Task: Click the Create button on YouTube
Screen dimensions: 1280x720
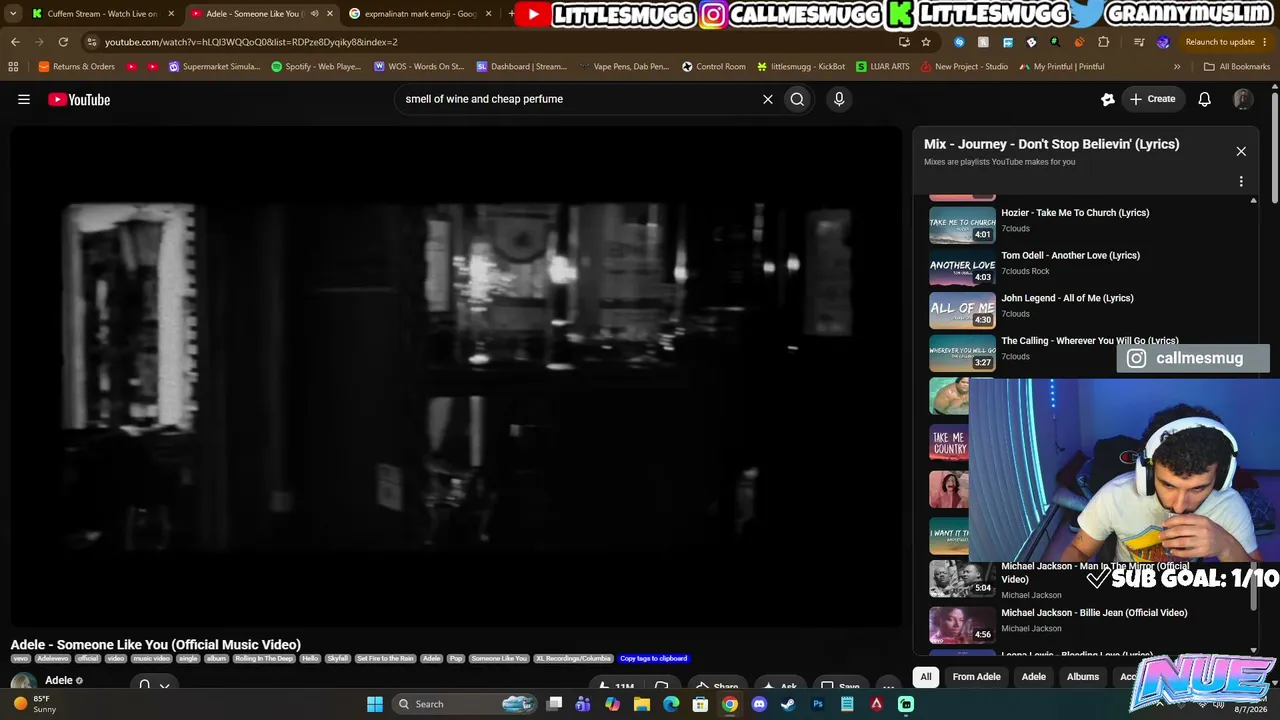Action: click(1152, 99)
